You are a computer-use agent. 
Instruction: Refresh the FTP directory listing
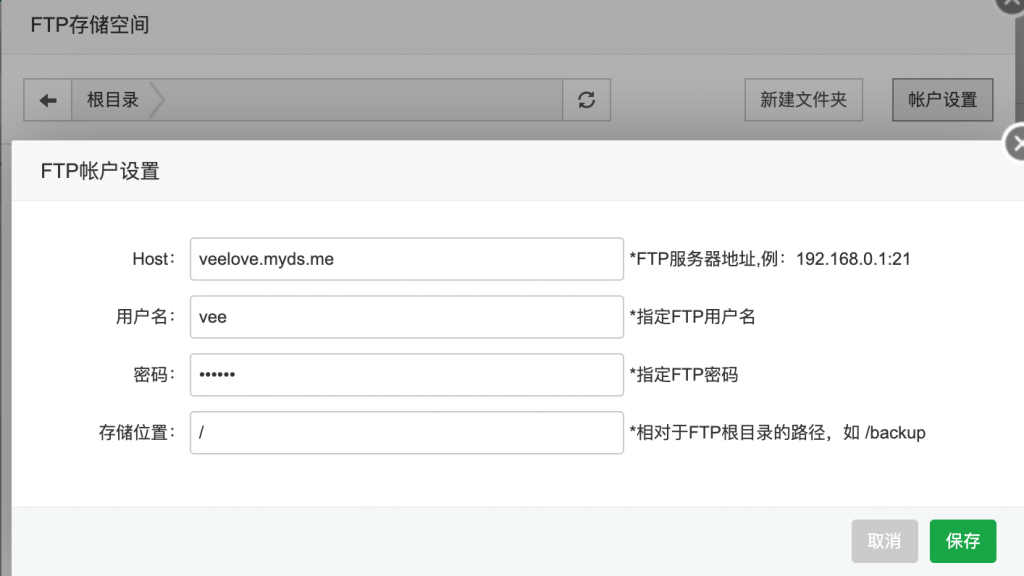click(586, 100)
